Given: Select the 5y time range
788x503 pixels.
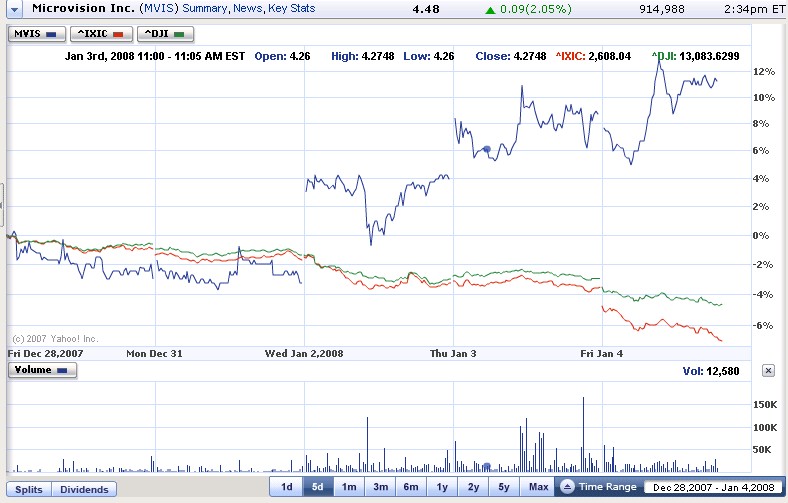Looking at the screenshot, I should coord(504,487).
